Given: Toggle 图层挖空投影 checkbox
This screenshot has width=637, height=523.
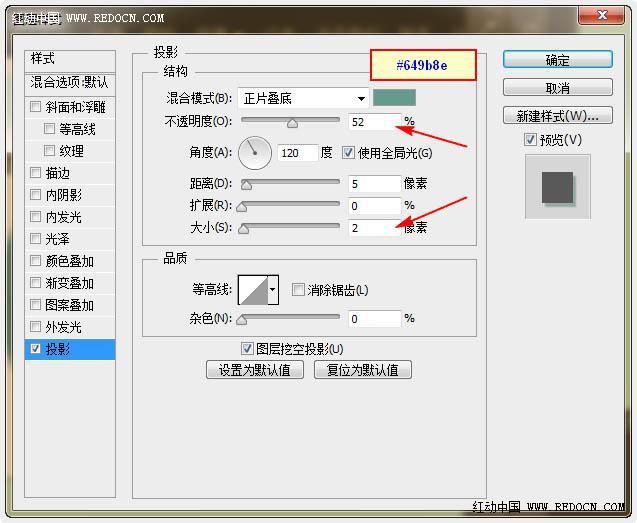Looking at the screenshot, I should click(247, 349).
